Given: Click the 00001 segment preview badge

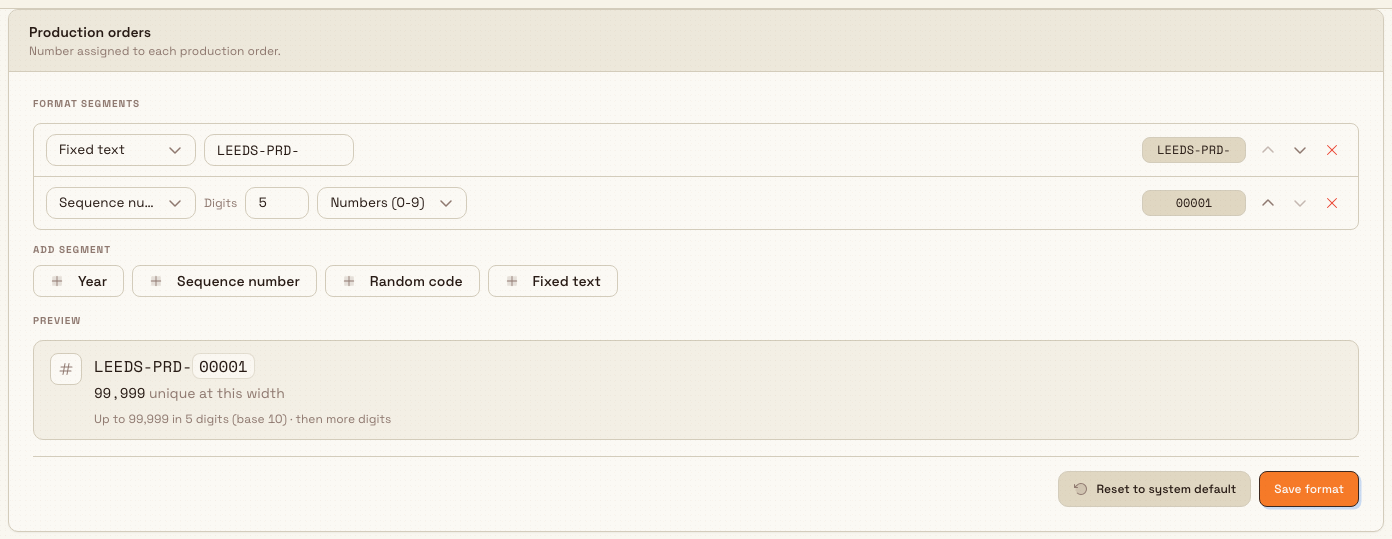Looking at the screenshot, I should tap(1194, 203).
